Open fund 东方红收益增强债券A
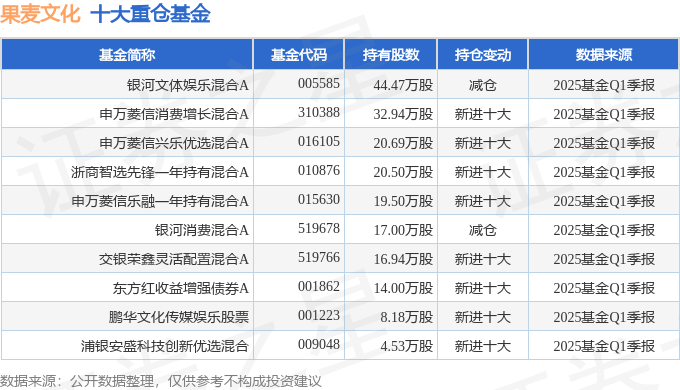Image resolution: width=680 pixels, height=390 pixels. [x=181, y=288]
